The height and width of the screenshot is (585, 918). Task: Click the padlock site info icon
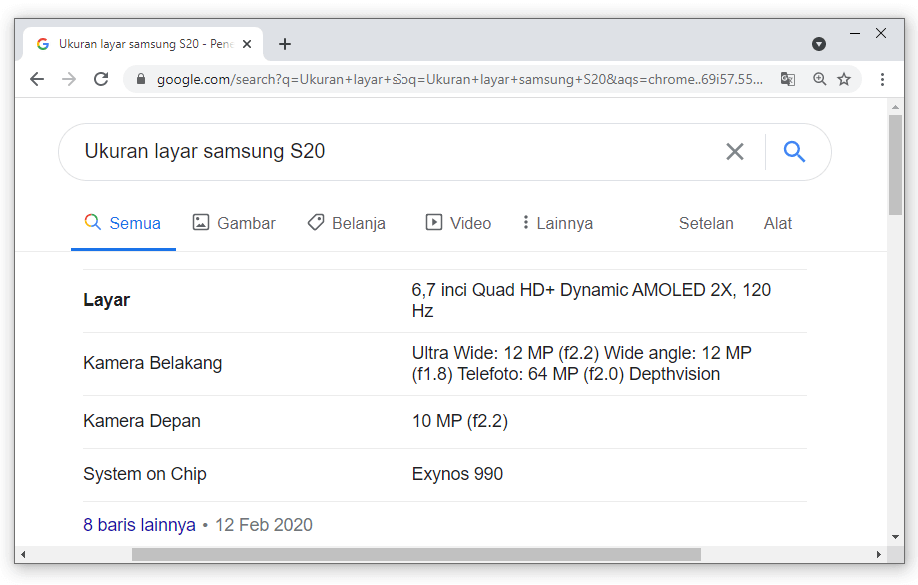[x=141, y=79]
